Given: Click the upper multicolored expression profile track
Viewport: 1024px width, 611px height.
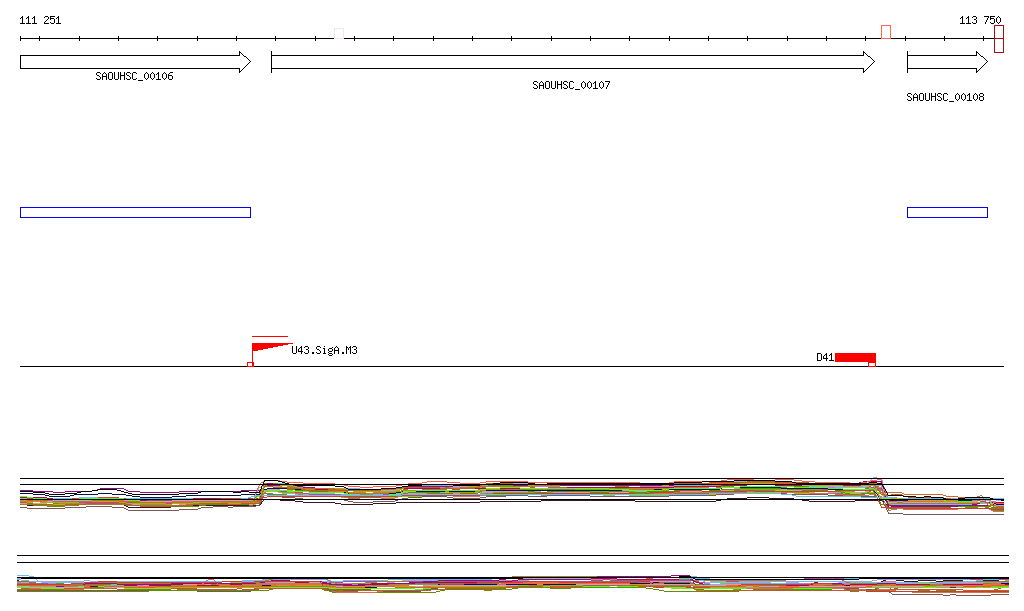Looking at the screenshot, I should coord(500,492).
